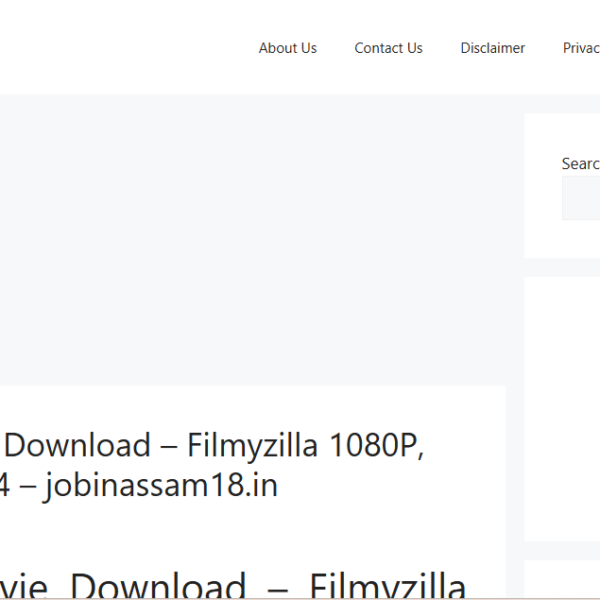
Task: Select the "Download – Filmyzilla 1080P," heading text
Action: [x=214, y=446]
